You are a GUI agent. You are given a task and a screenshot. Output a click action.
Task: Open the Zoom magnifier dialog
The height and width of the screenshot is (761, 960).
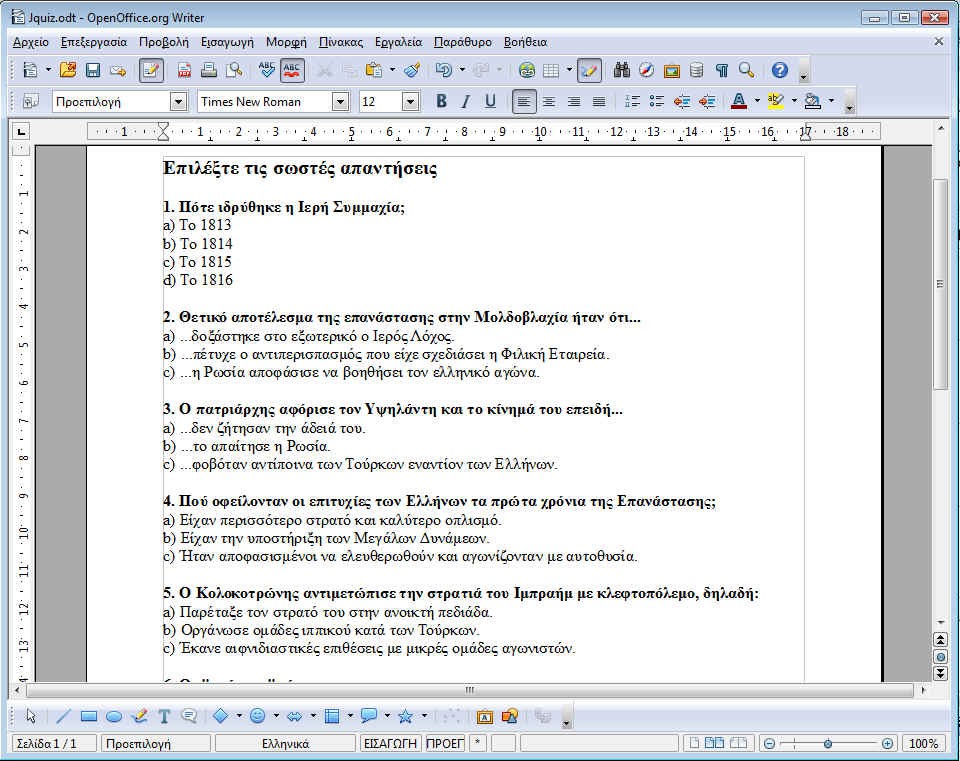(x=746, y=70)
